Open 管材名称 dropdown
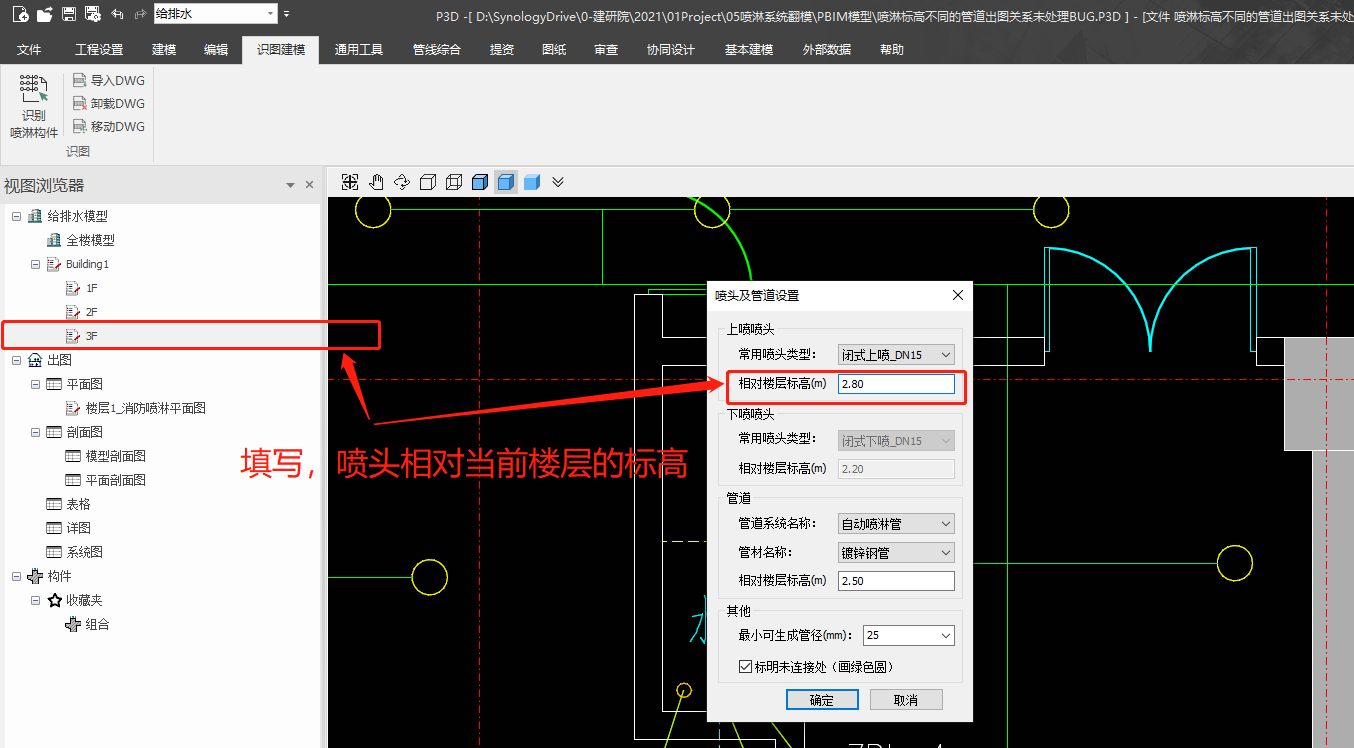 tap(947, 552)
